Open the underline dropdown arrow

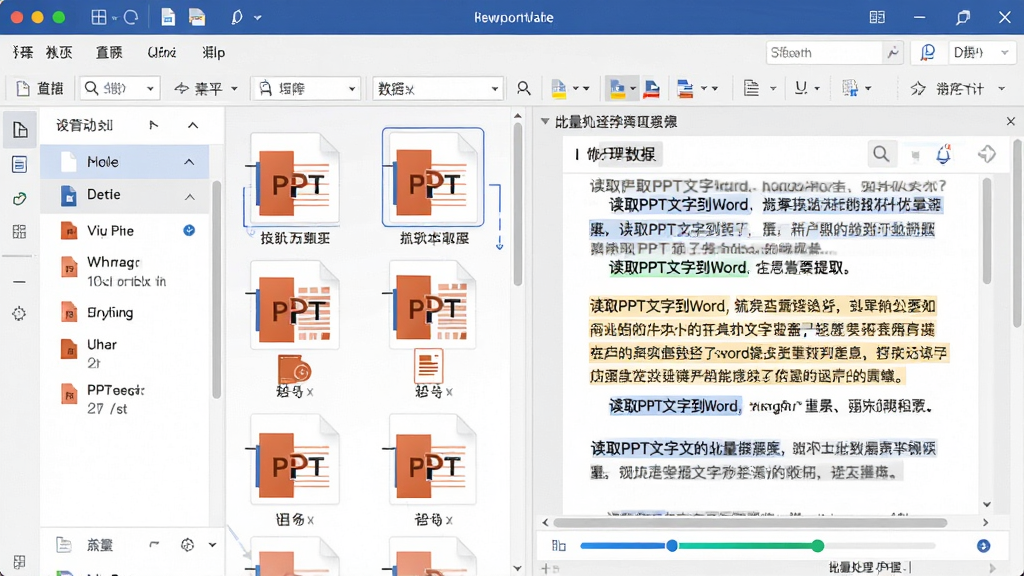(816, 89)
